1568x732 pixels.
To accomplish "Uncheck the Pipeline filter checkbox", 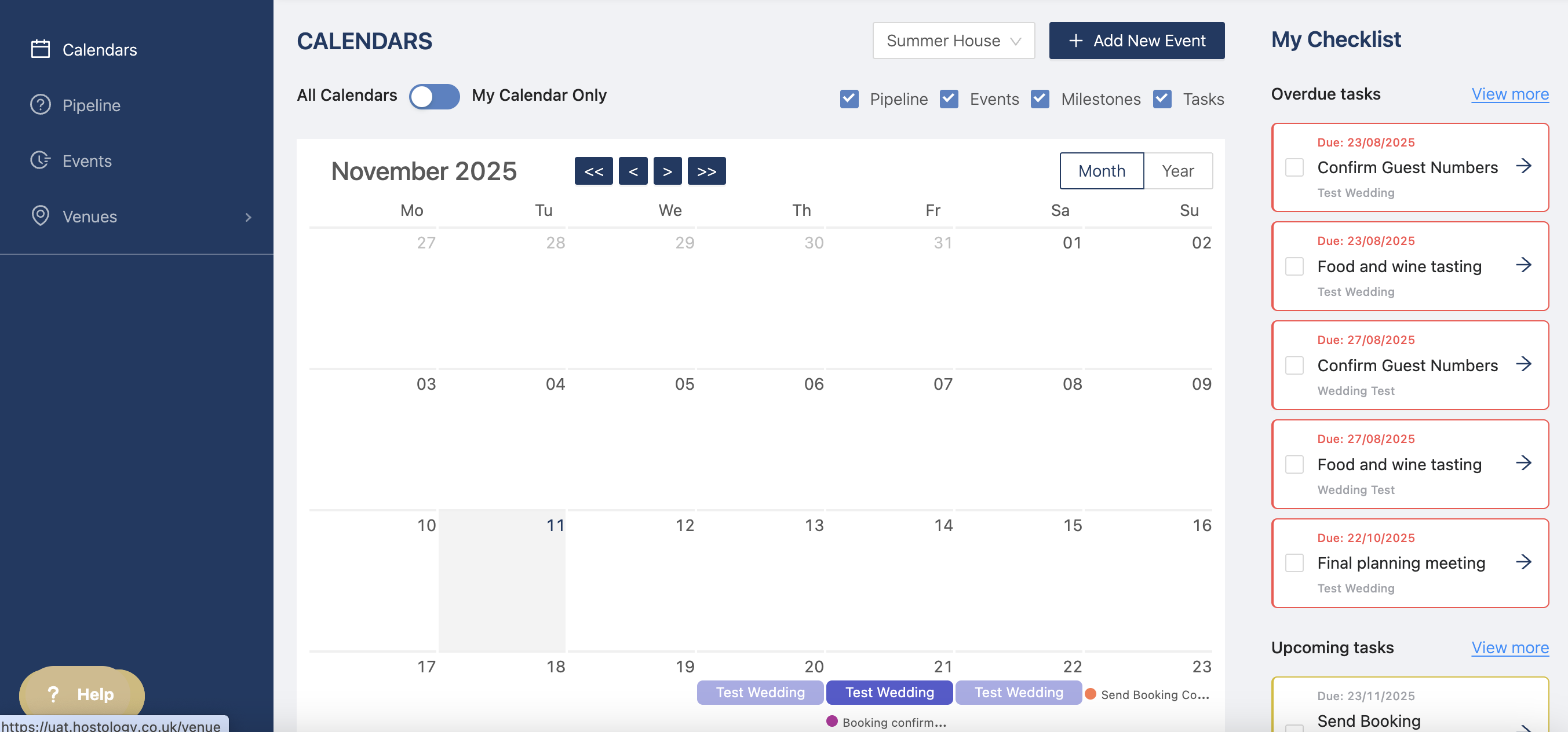I will 848,98.
